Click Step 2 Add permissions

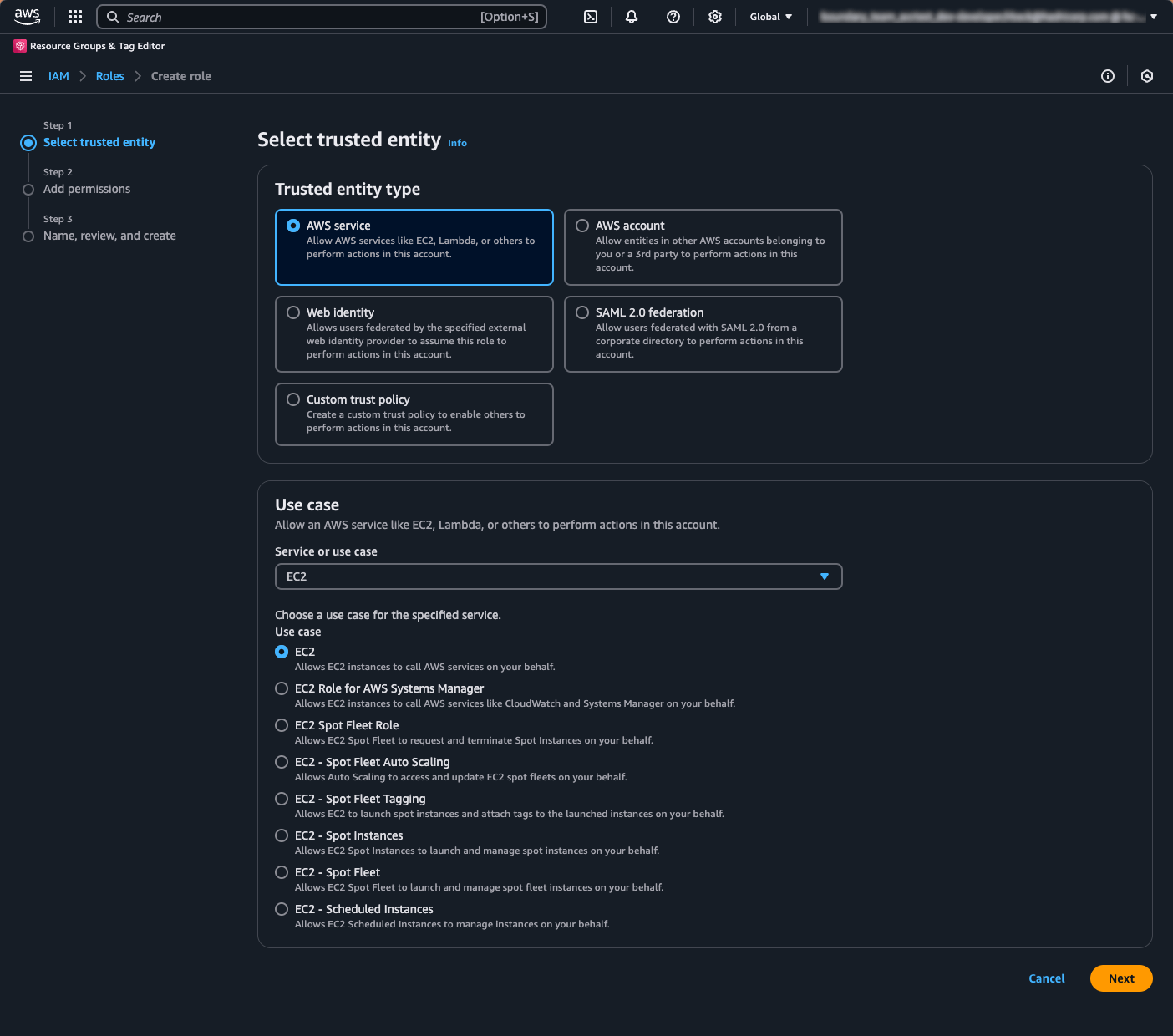click(87, 189)
